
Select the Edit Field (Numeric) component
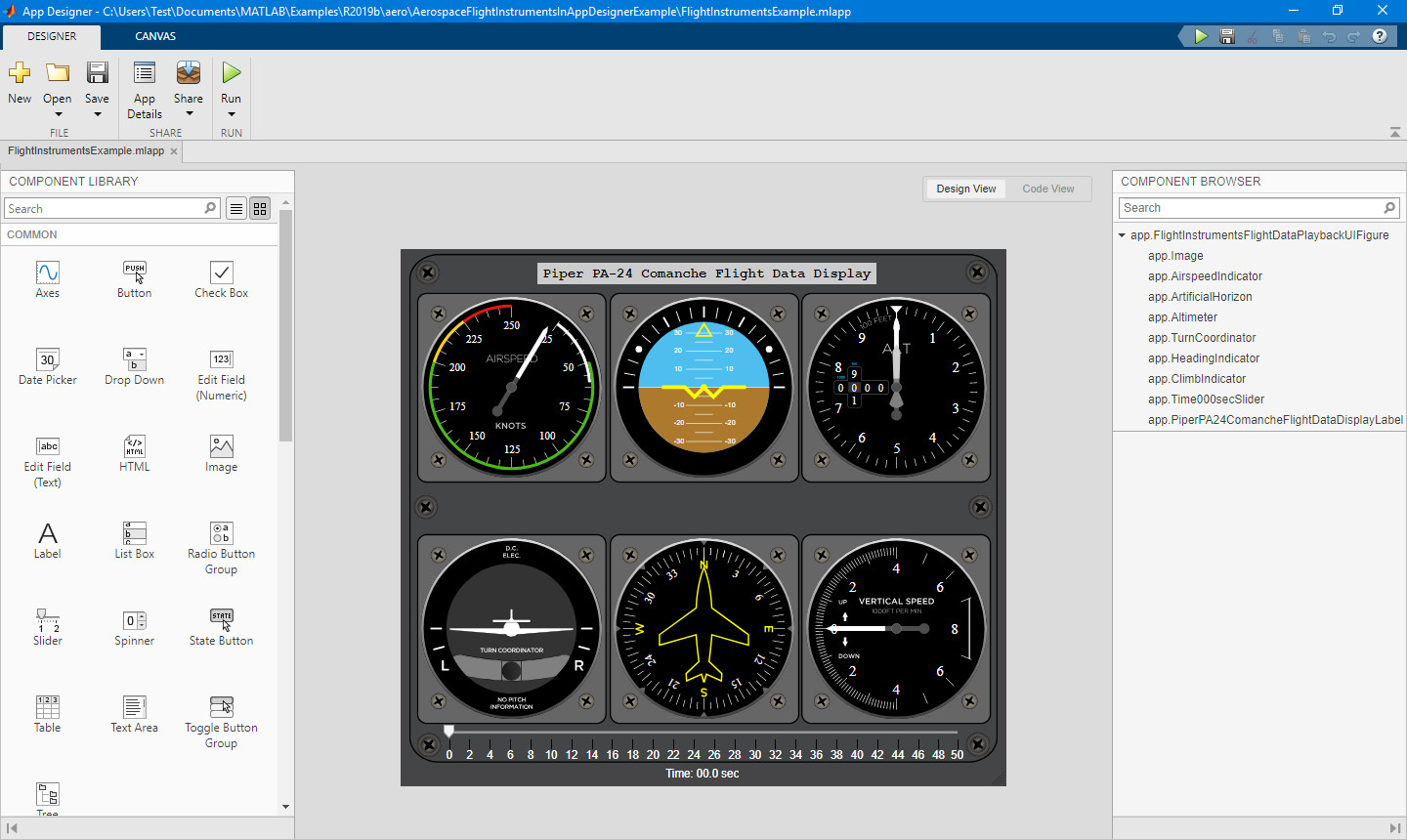pyautogui.click(x=222, y=374)
